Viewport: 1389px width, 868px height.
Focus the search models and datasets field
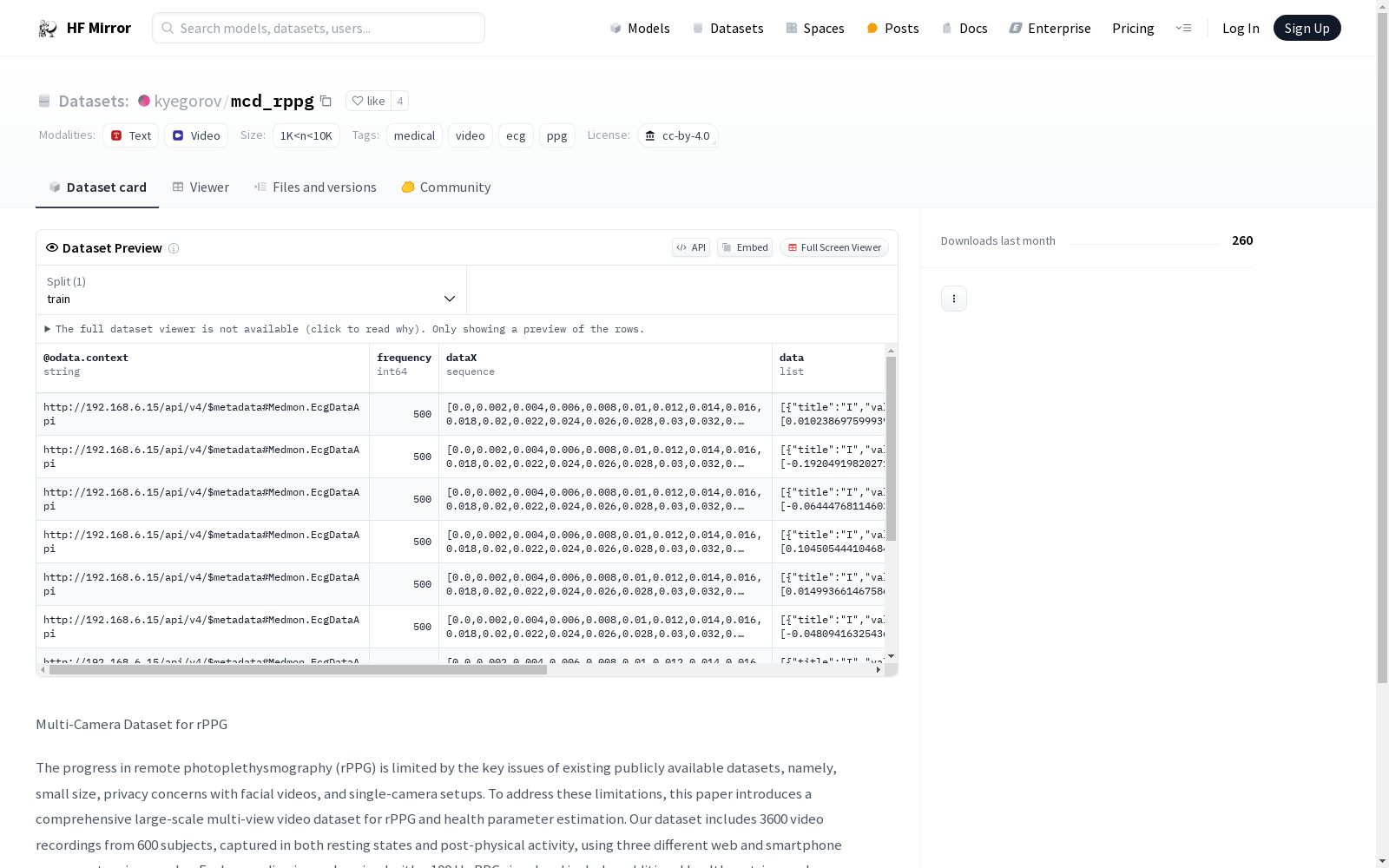tap(319, 28)
